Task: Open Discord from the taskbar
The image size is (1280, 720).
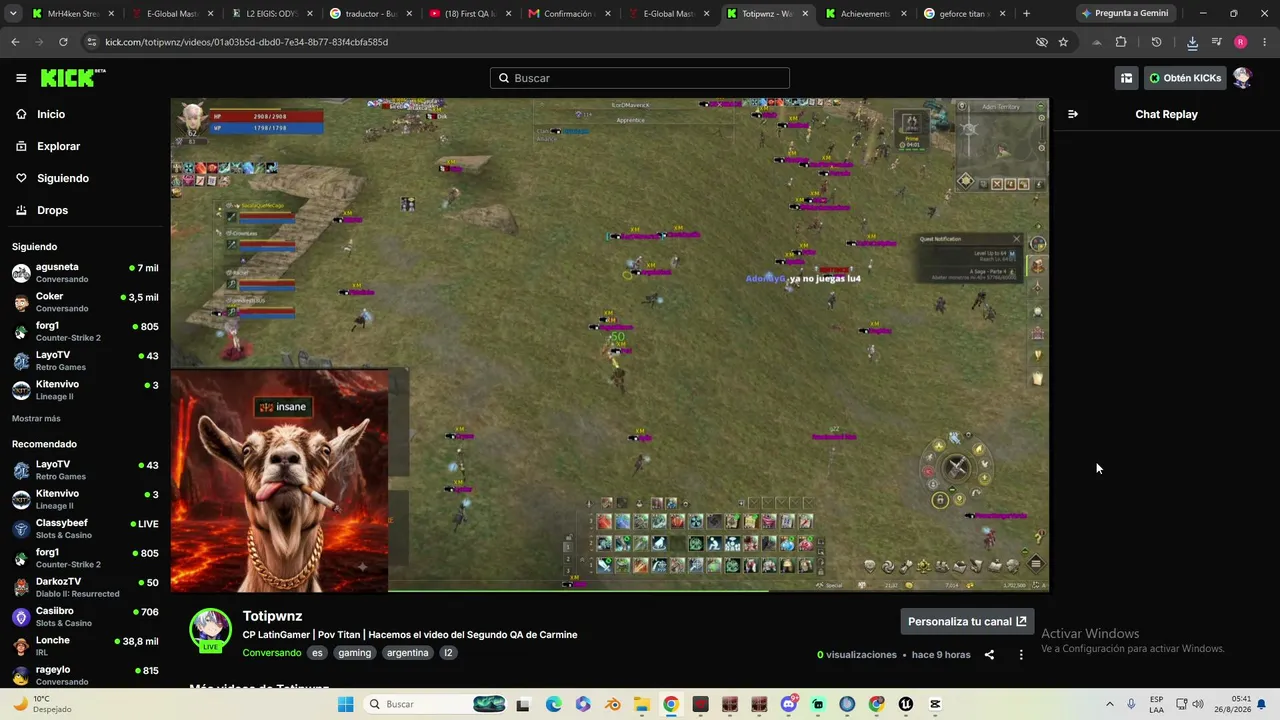Action: click(788, 704)
